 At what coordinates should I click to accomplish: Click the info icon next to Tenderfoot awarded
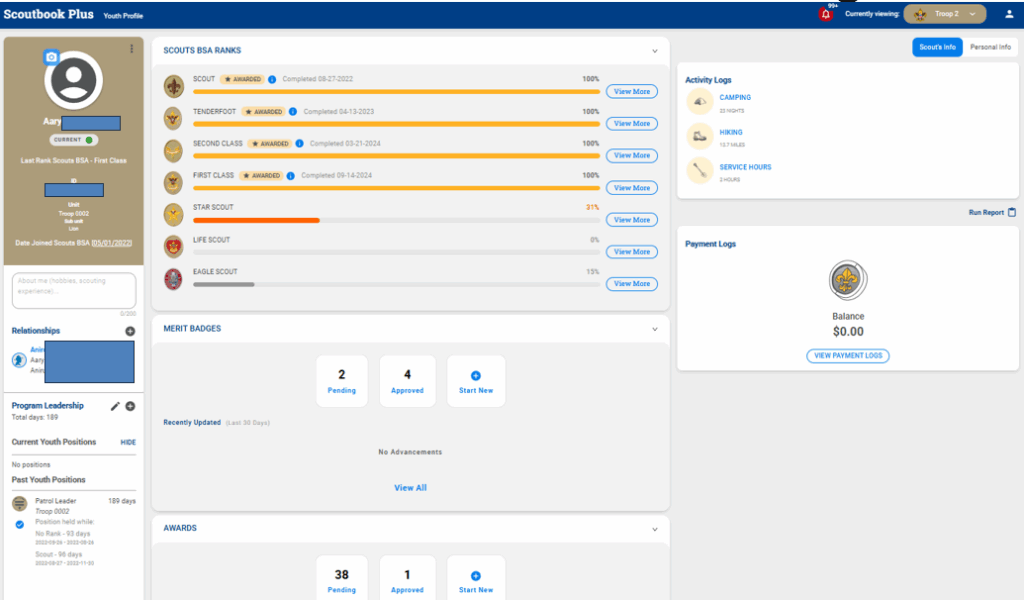(294, 112)
